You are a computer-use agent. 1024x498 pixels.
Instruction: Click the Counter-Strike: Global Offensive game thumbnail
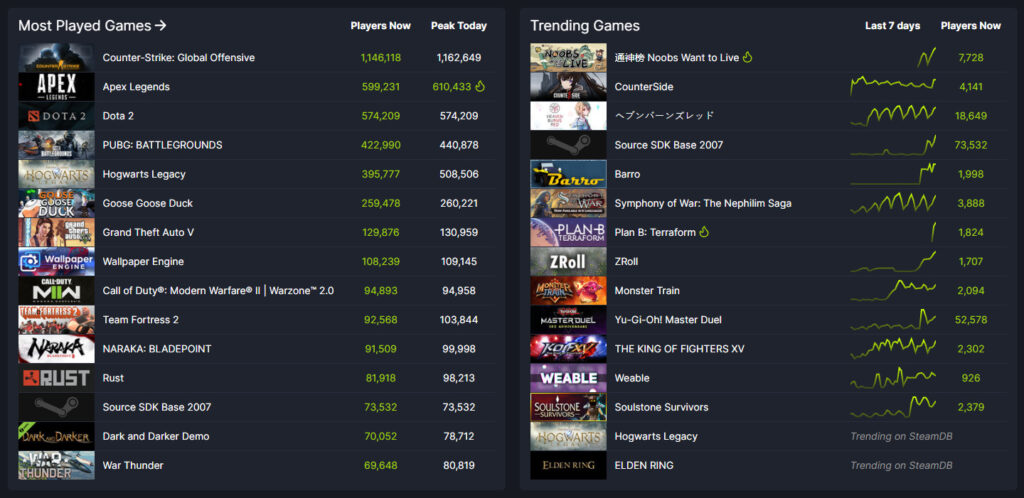(56, 58)
